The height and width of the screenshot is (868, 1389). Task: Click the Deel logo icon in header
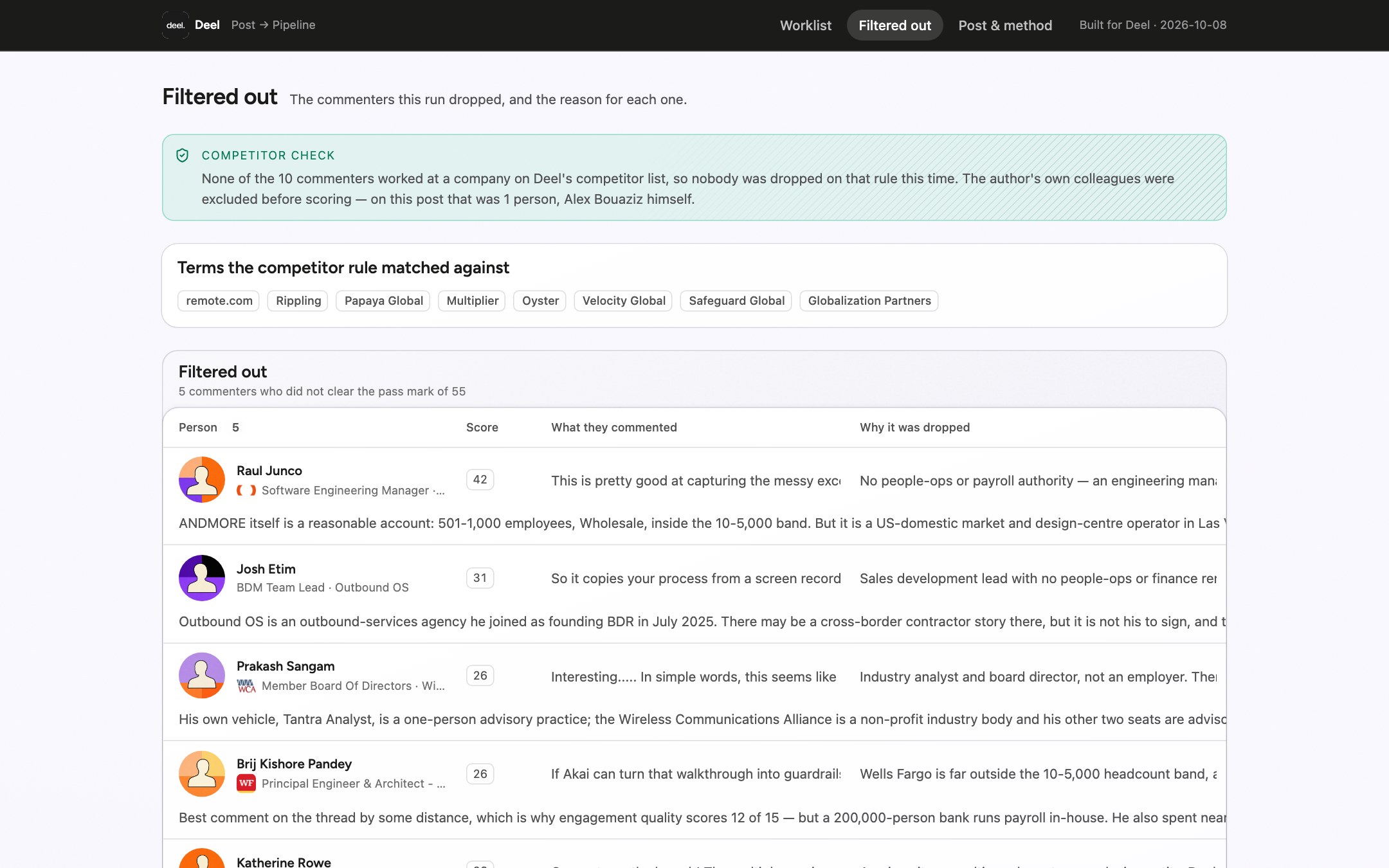(x=176, y=25)
